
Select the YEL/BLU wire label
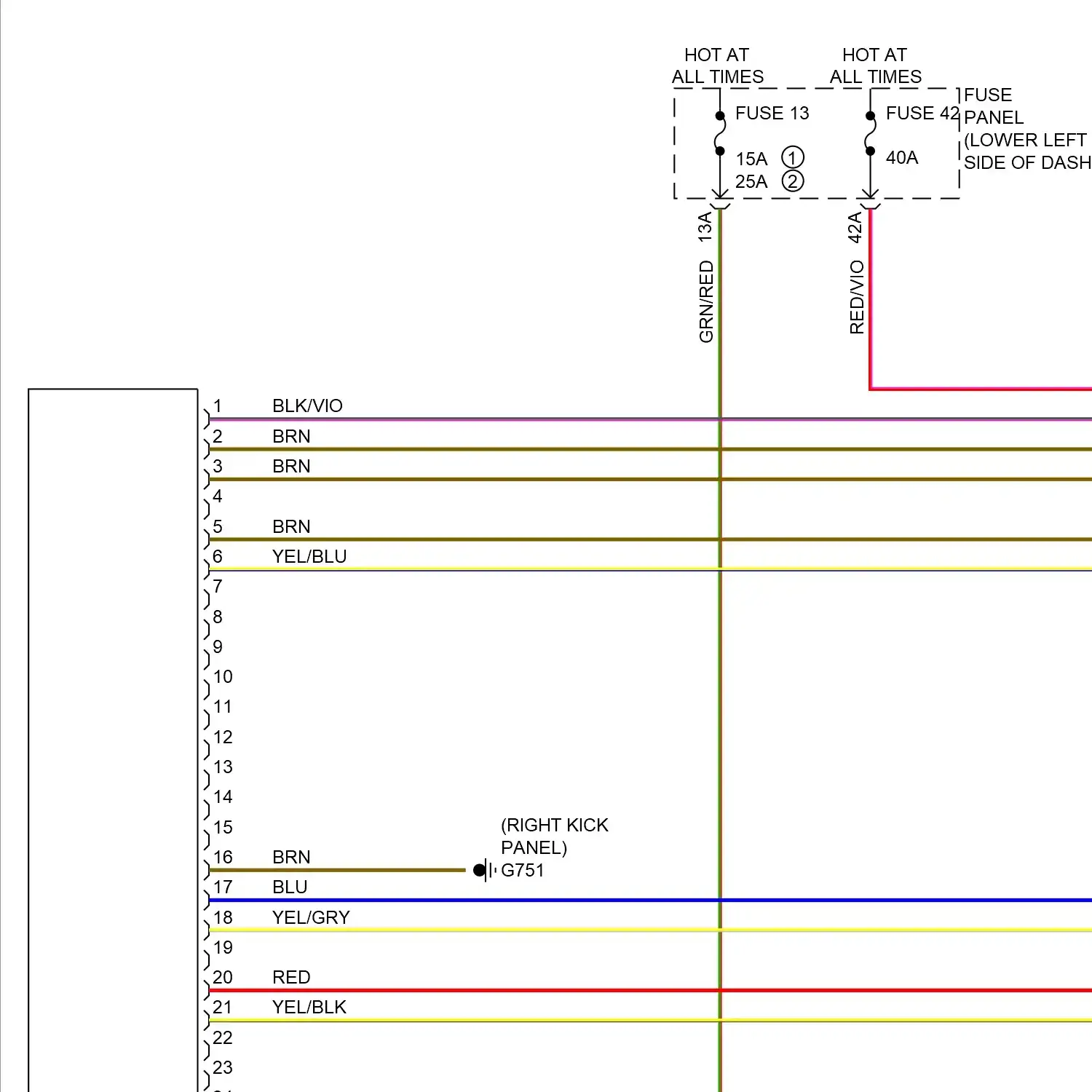coord(309,556)
